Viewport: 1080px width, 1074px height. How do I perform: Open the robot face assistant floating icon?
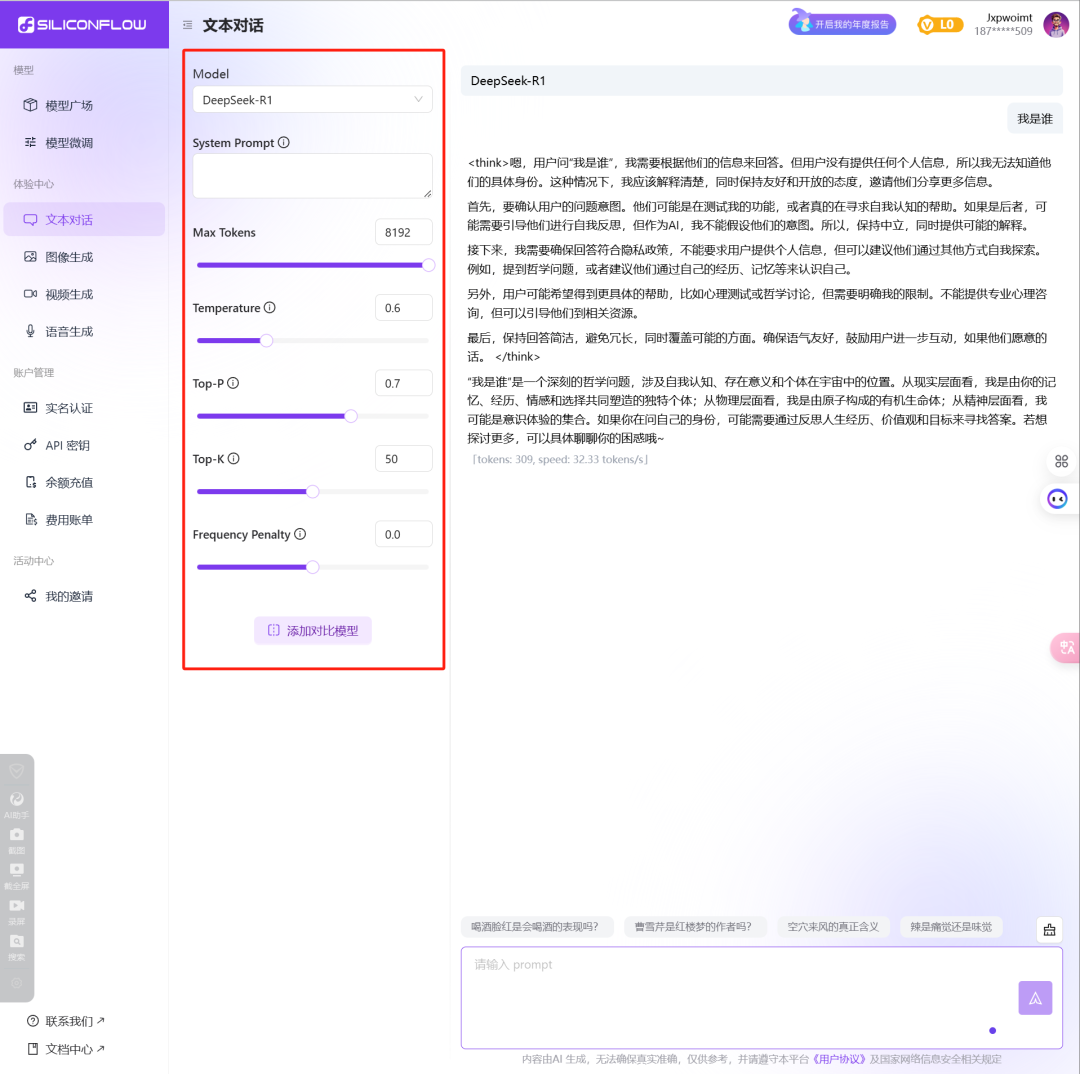click(x=1057, y=498)
